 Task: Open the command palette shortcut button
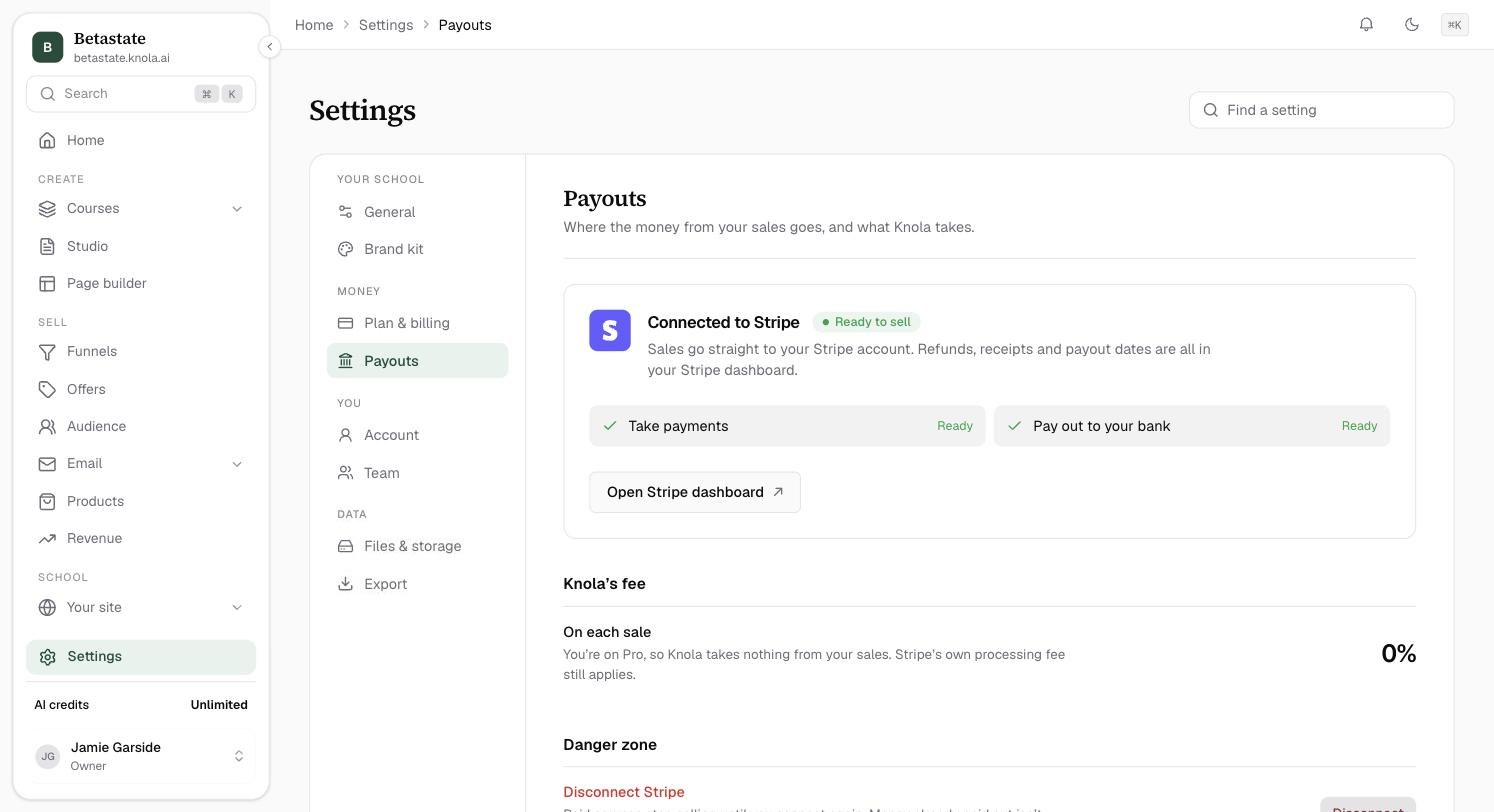click(x=1455, y=25)
